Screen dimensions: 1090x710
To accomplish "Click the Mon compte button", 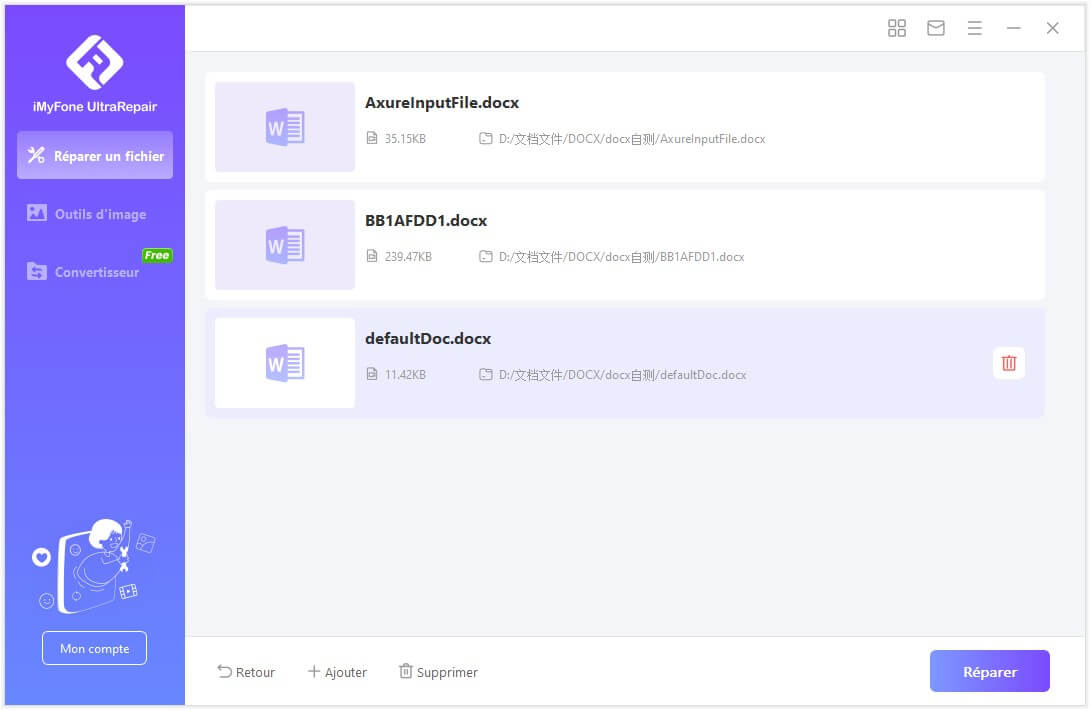I will [x=94, y=648].
